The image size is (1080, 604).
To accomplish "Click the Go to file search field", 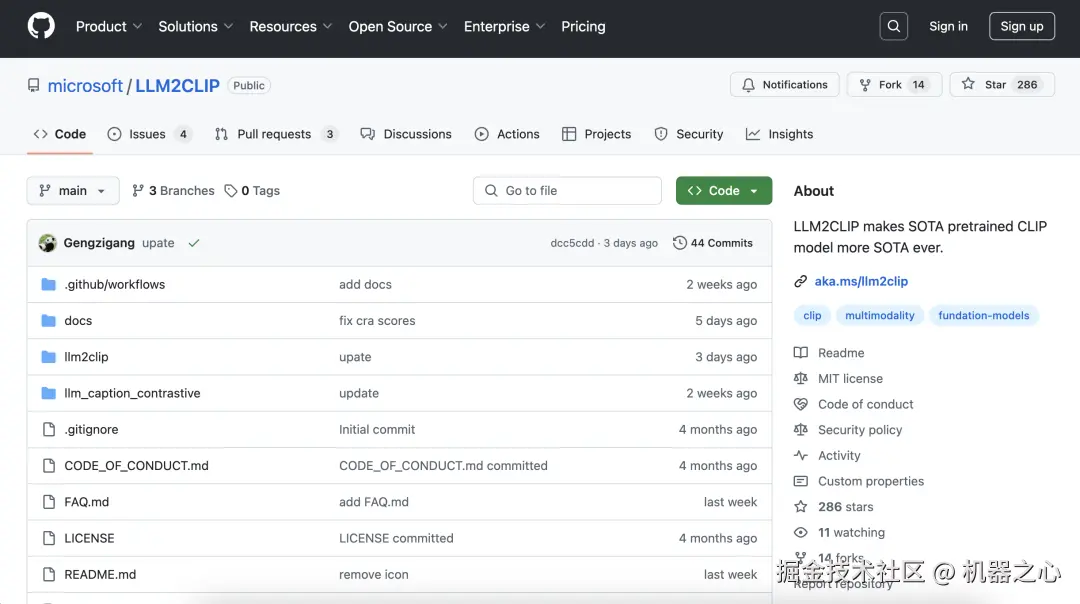I will click(568, 191).
